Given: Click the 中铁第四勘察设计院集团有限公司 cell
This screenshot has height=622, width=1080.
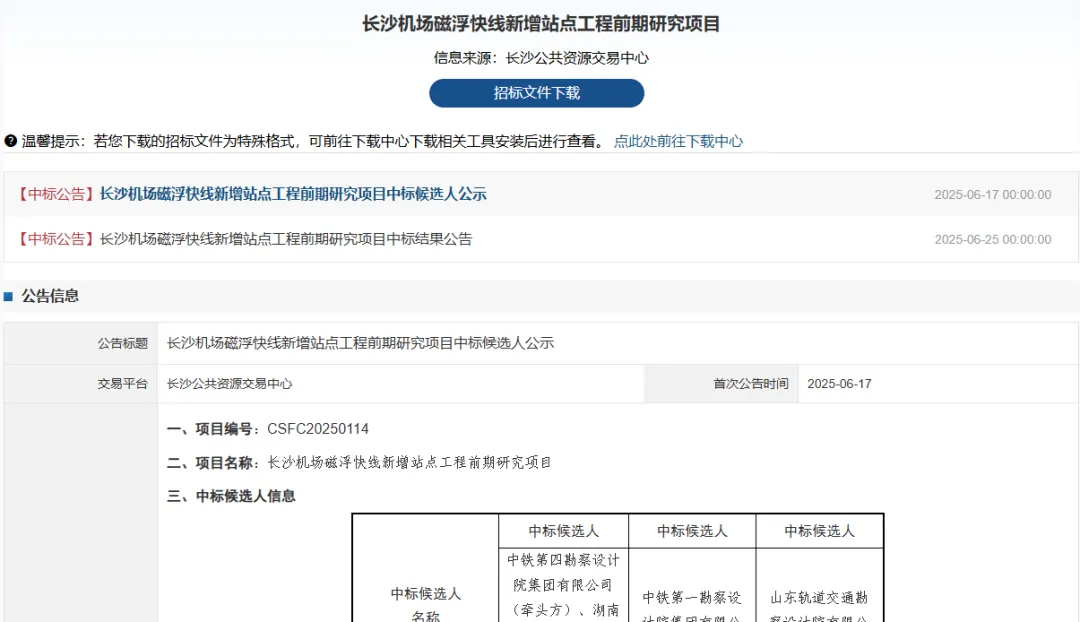Looking at the screenshot, I should (x=563, y=585).
